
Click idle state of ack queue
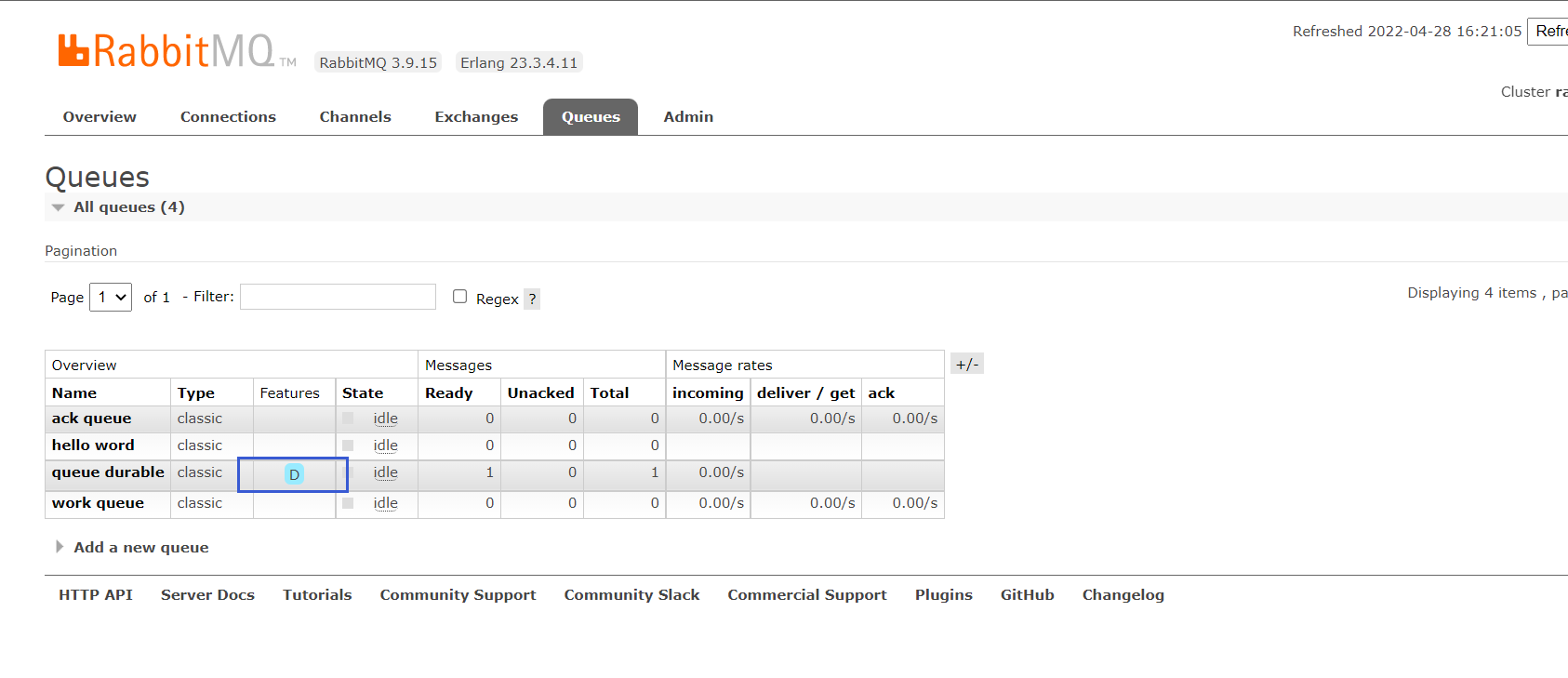pos(385,419)
